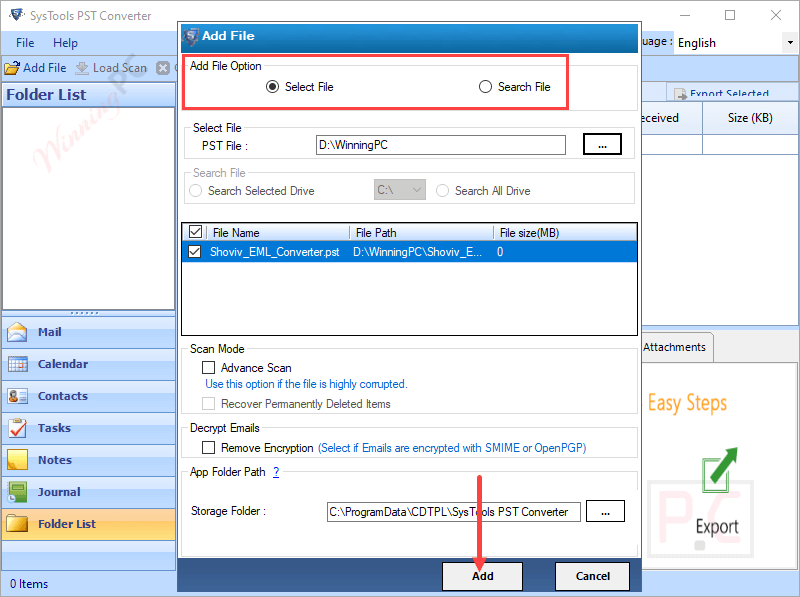Uncheck Shoviv_EML_Converter.pst row checkbox
800x597 pixels.
point(194,252)
